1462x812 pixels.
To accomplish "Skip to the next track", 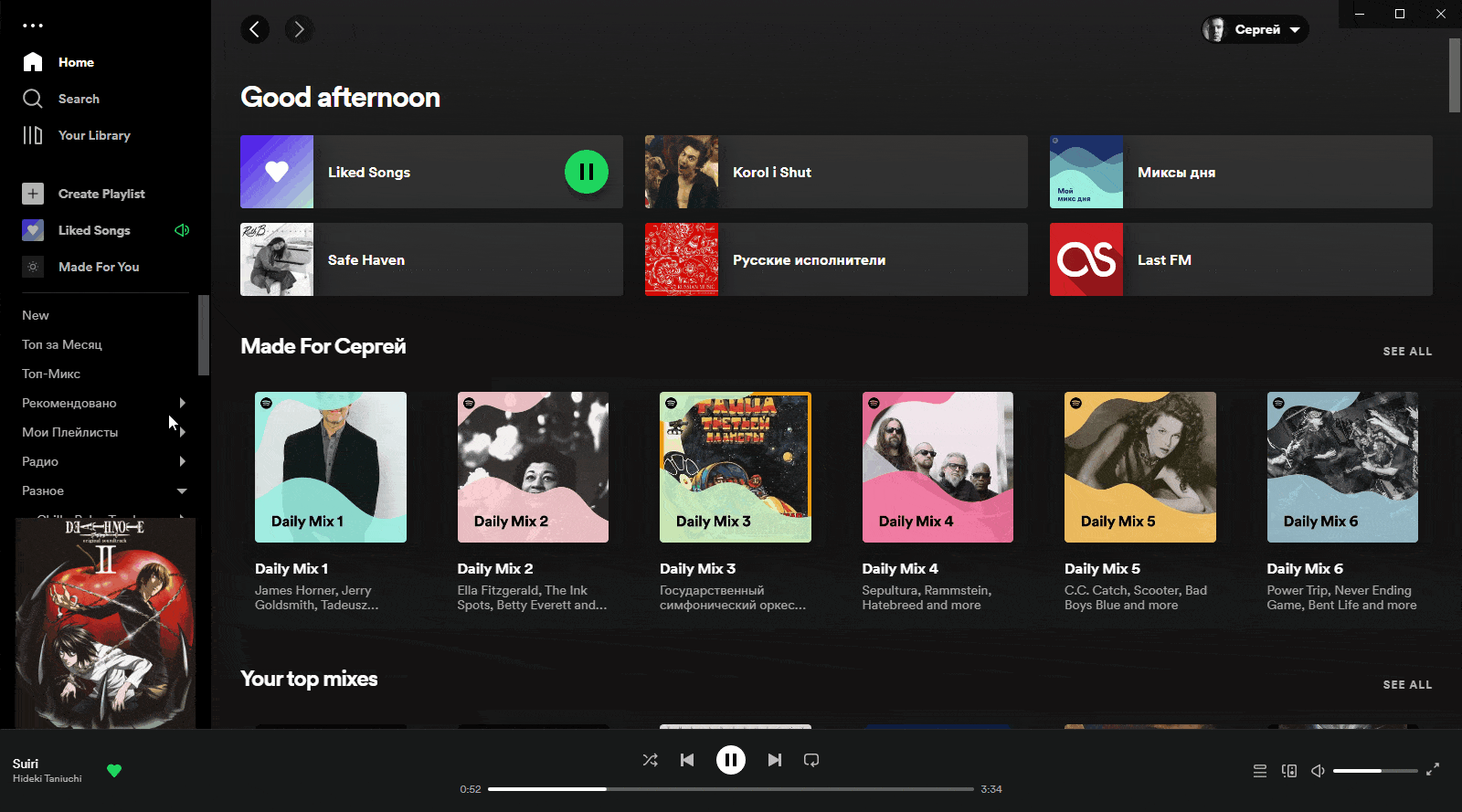I will coord(775,760).
